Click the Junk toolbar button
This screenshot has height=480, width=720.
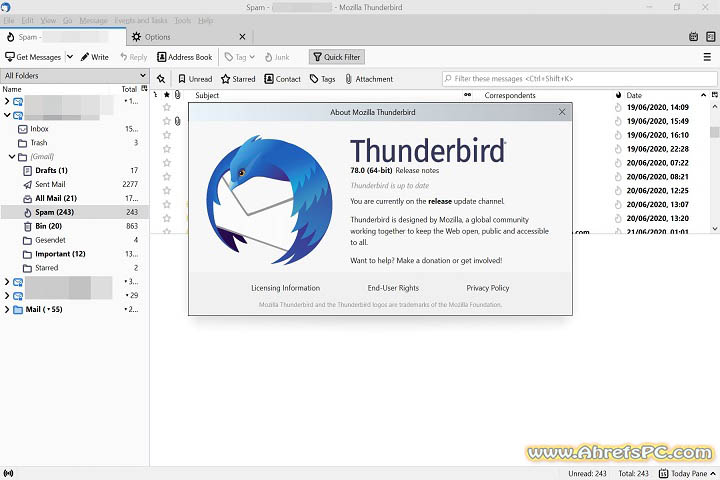(x=277, y=57)
